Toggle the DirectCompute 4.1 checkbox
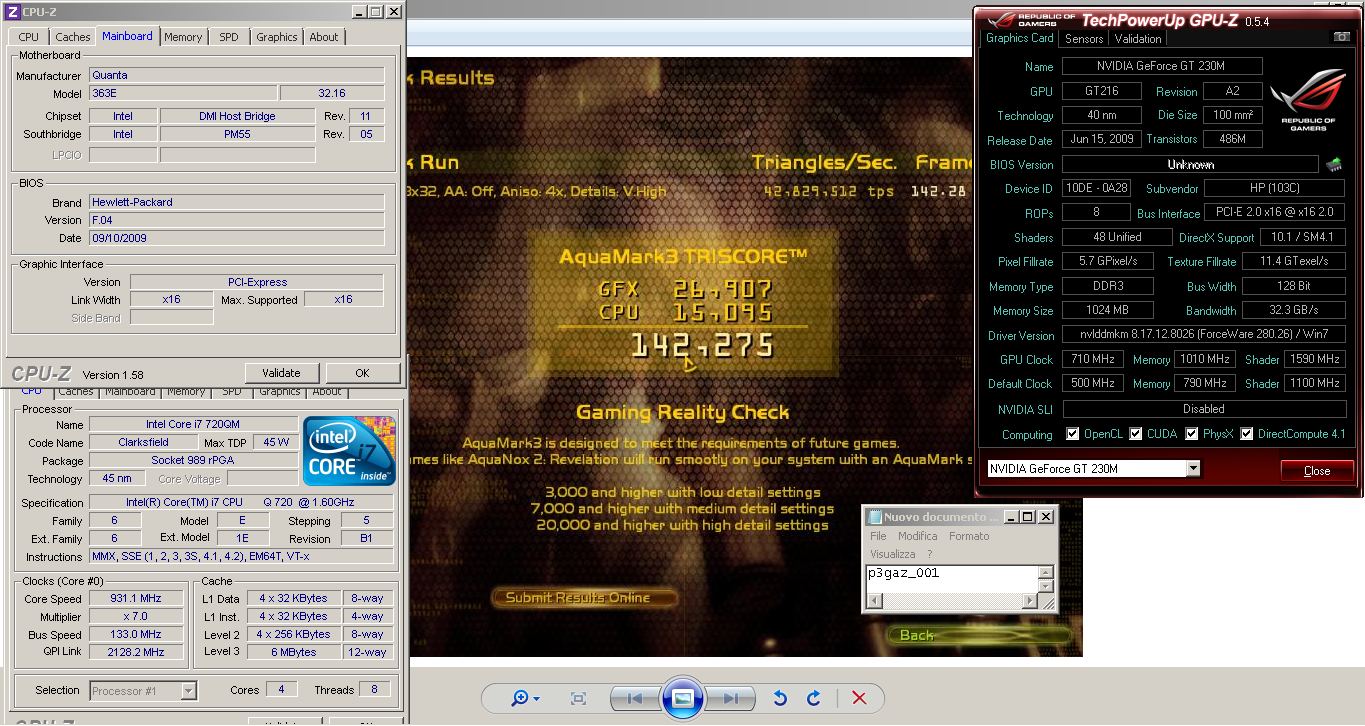This screenshot has width=1365, height=726. click(1246, 434)
